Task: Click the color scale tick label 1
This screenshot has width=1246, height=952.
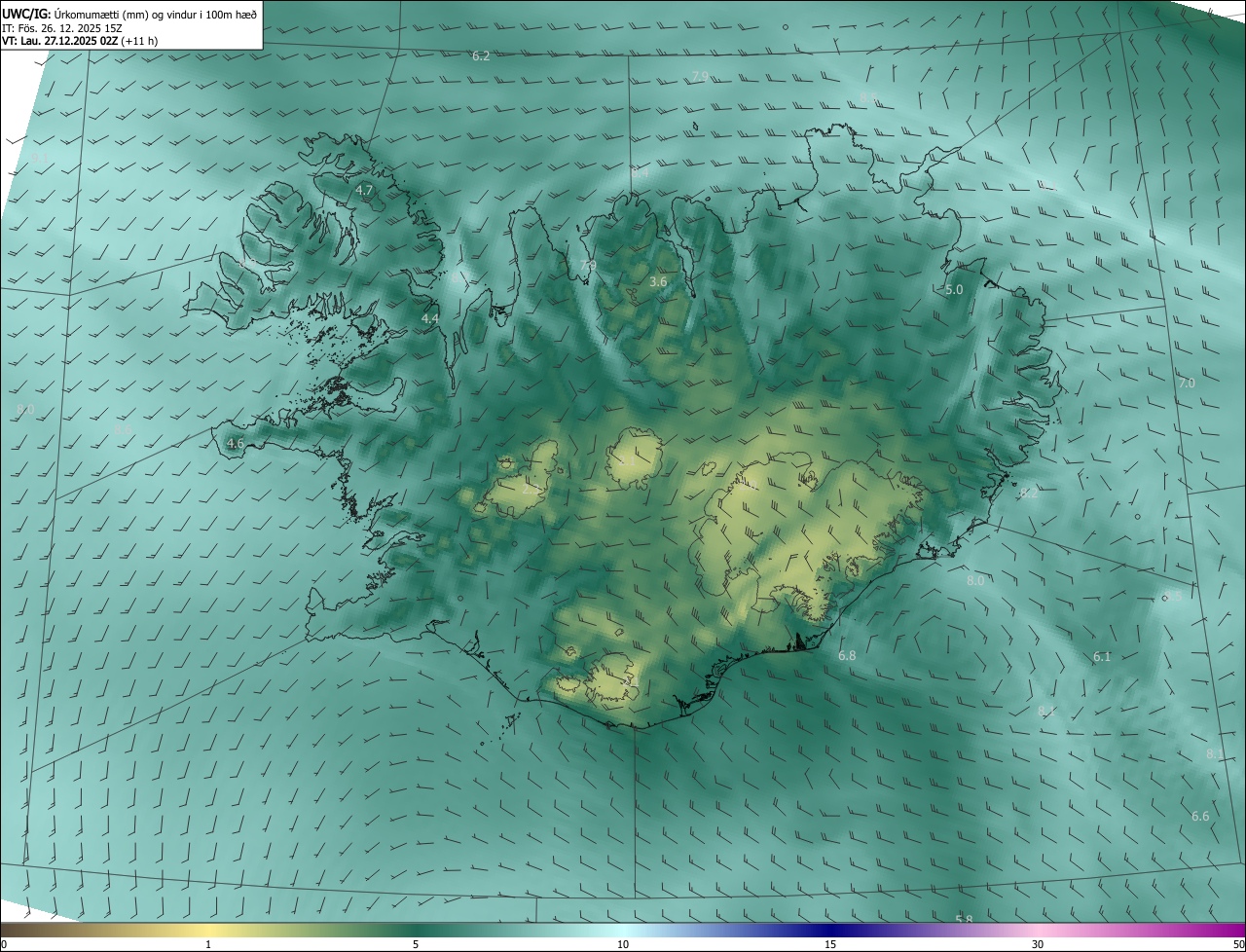Action: [208, 944]
